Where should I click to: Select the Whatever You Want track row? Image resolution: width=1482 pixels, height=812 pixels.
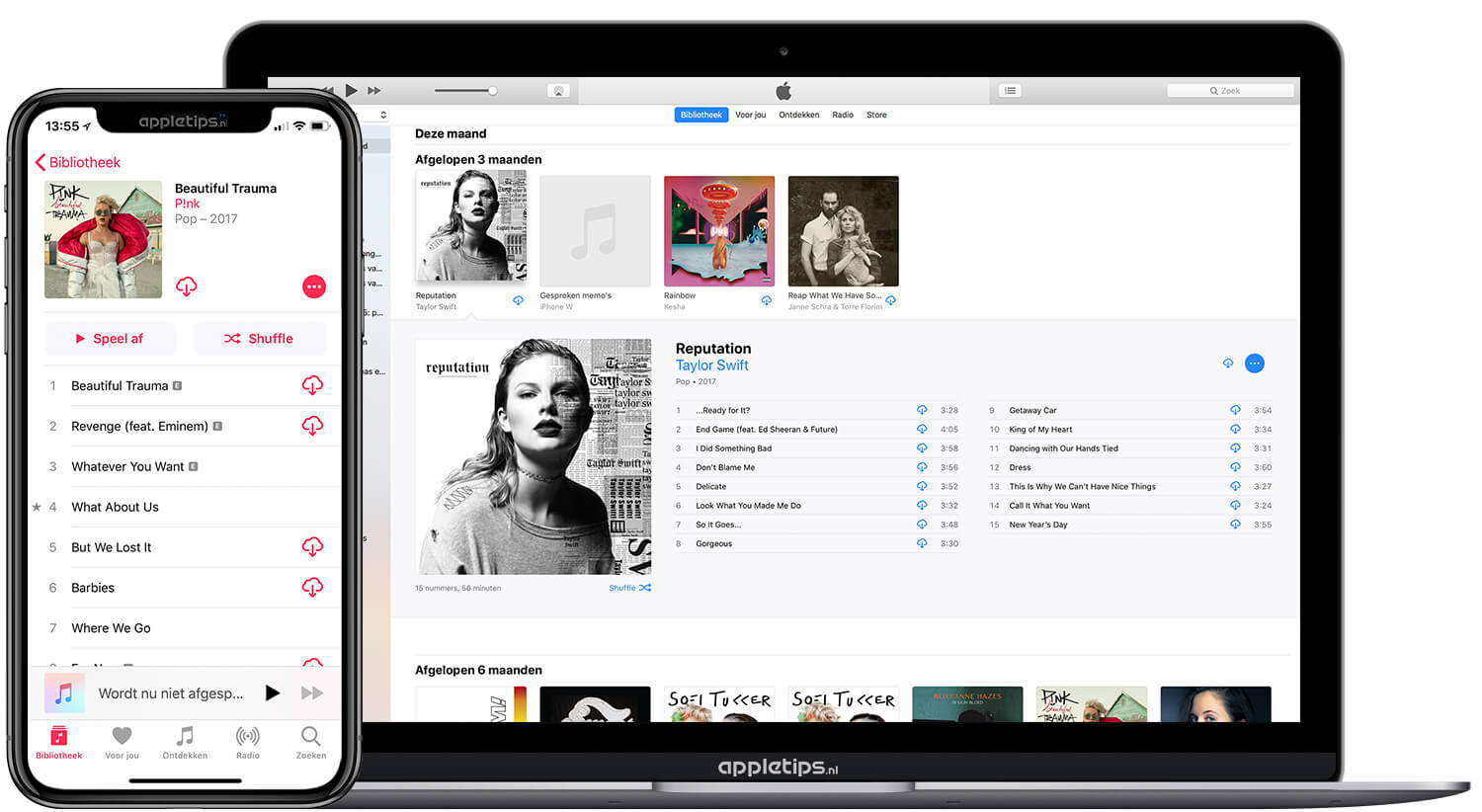point(186,466)
